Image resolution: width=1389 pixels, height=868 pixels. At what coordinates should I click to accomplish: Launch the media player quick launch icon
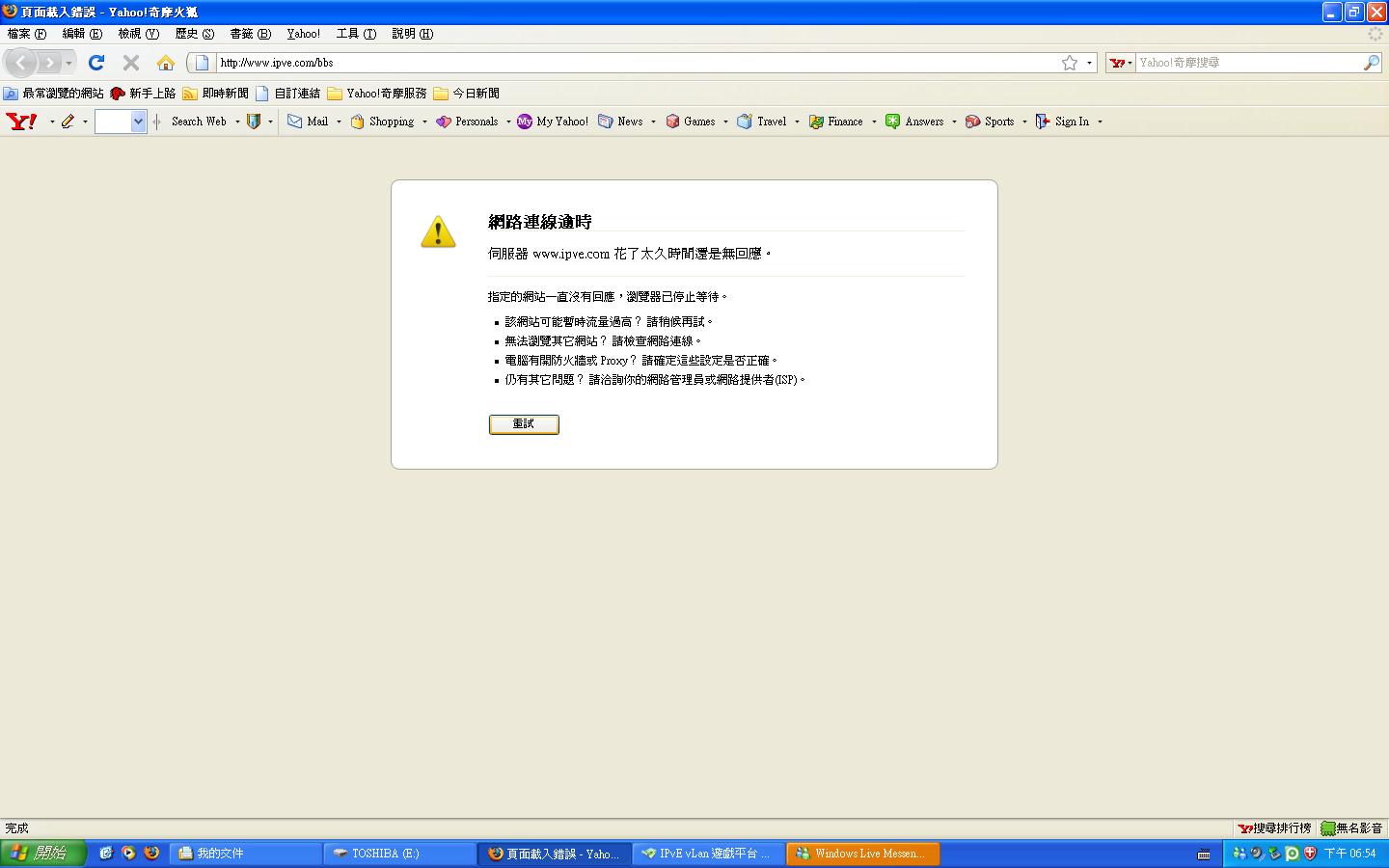click(128, 854)
